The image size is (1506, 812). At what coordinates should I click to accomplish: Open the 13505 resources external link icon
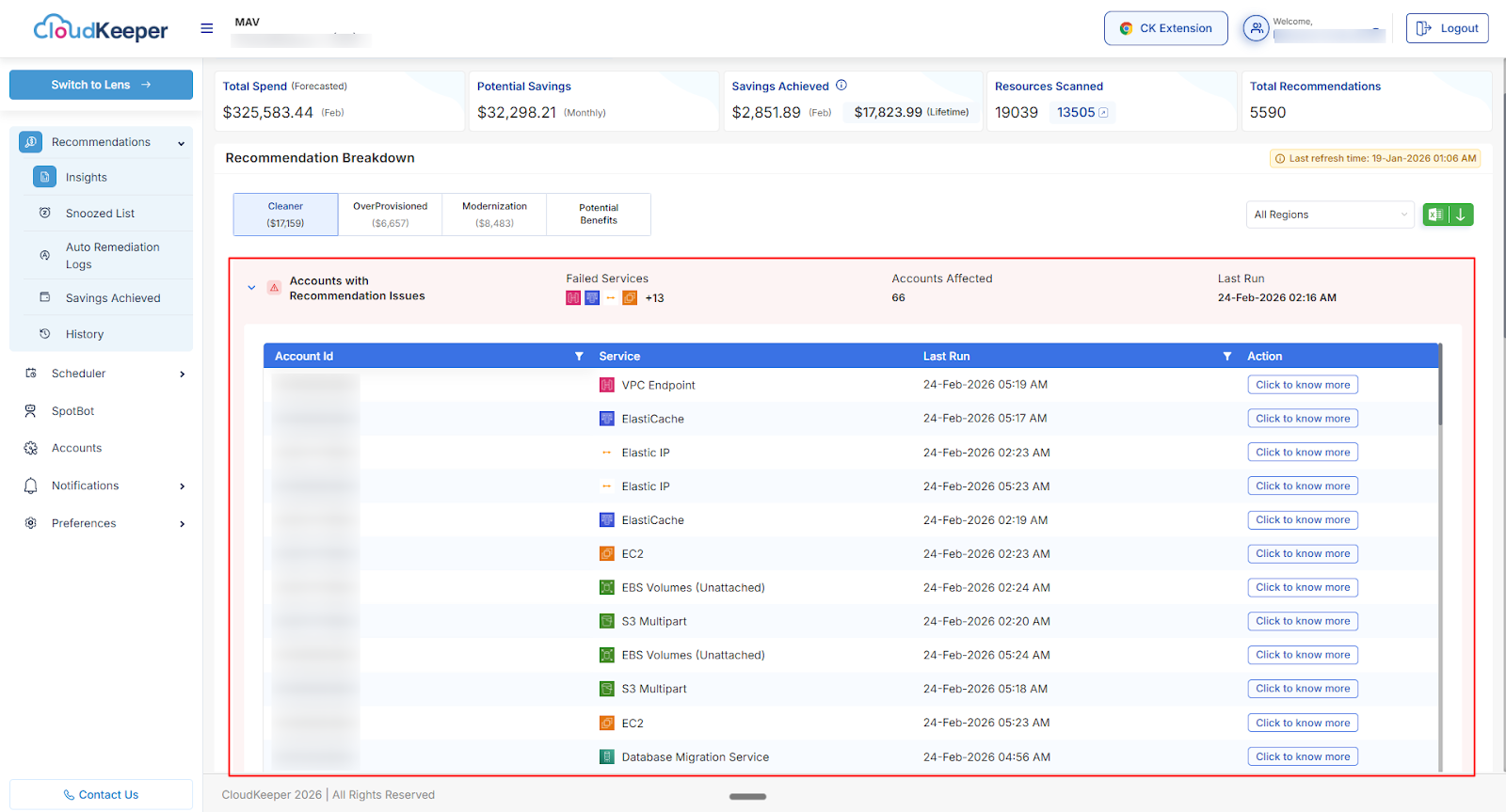(1103, 113)
